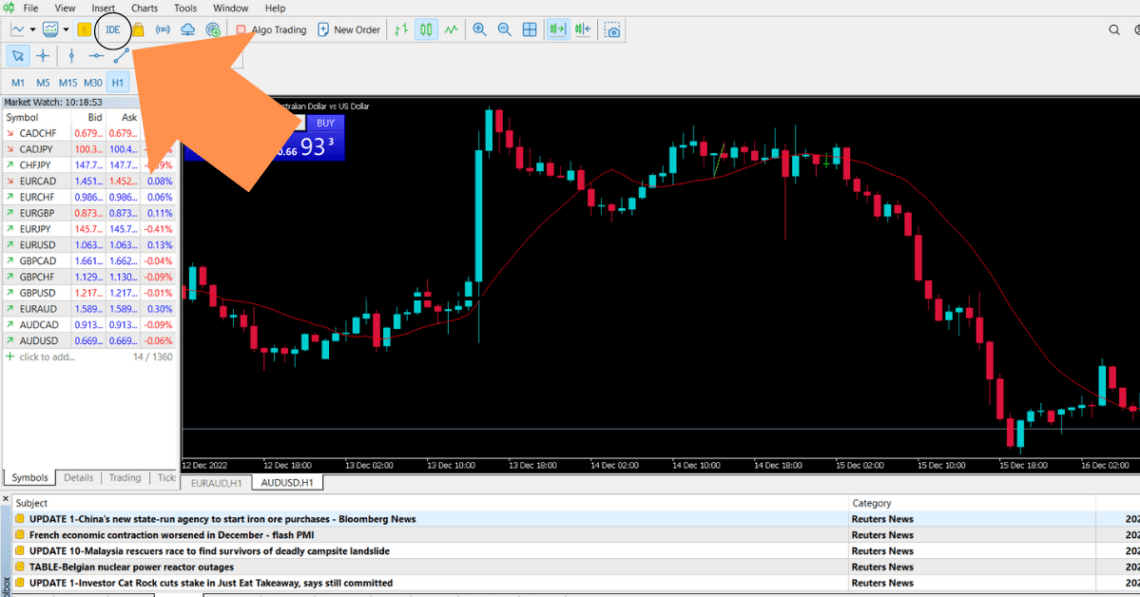Switch chart to line chart mode

pyautogui.click(x=450, y=29)
